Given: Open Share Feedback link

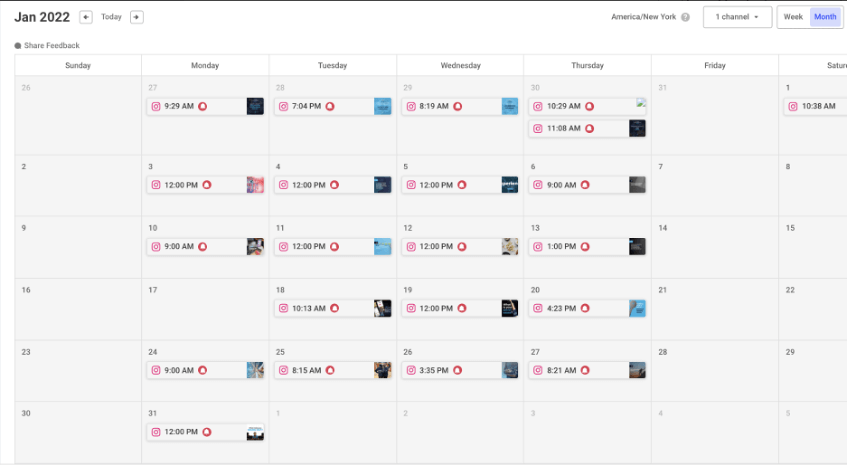Looking at the screenshot, I should click(x=47, y=46).
